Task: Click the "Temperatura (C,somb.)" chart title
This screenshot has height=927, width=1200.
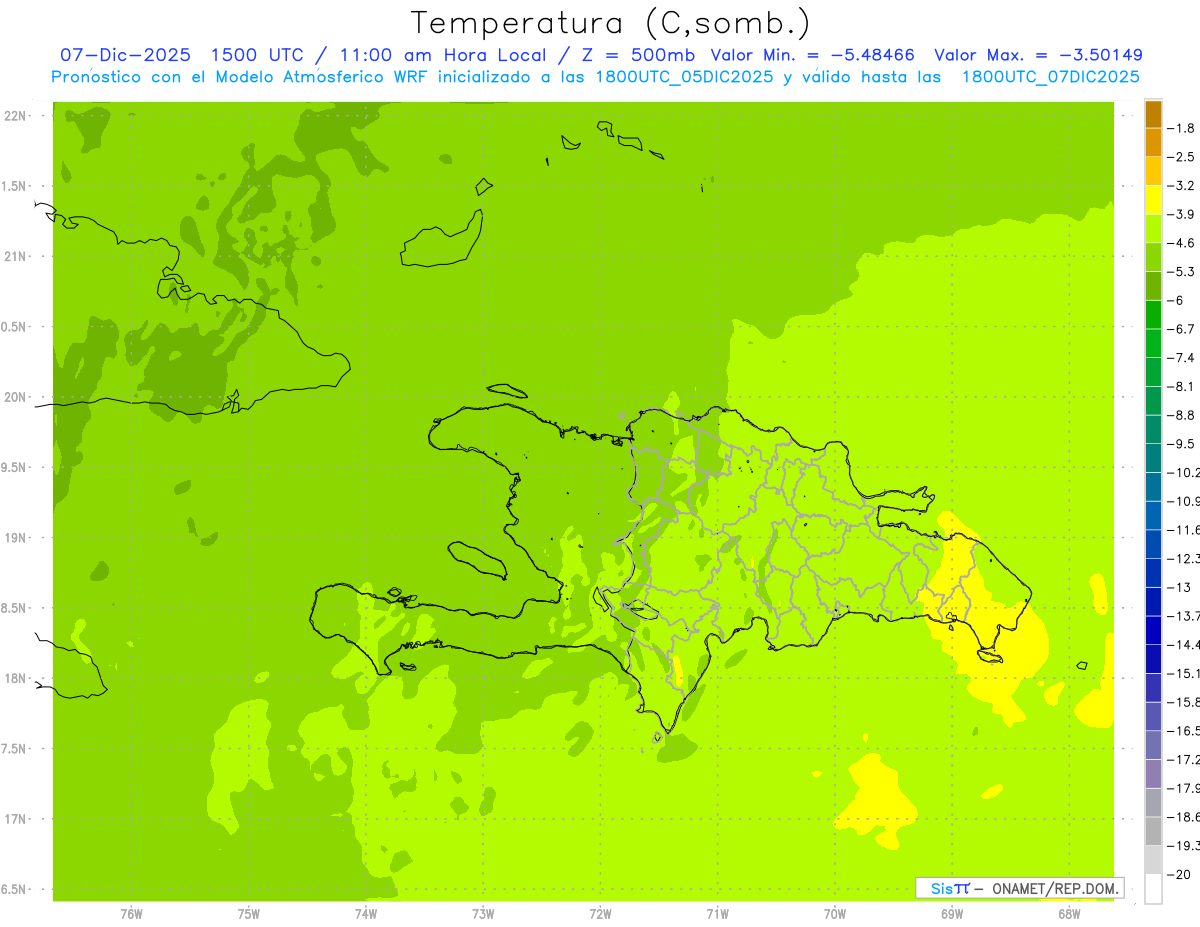Action: 611,23
